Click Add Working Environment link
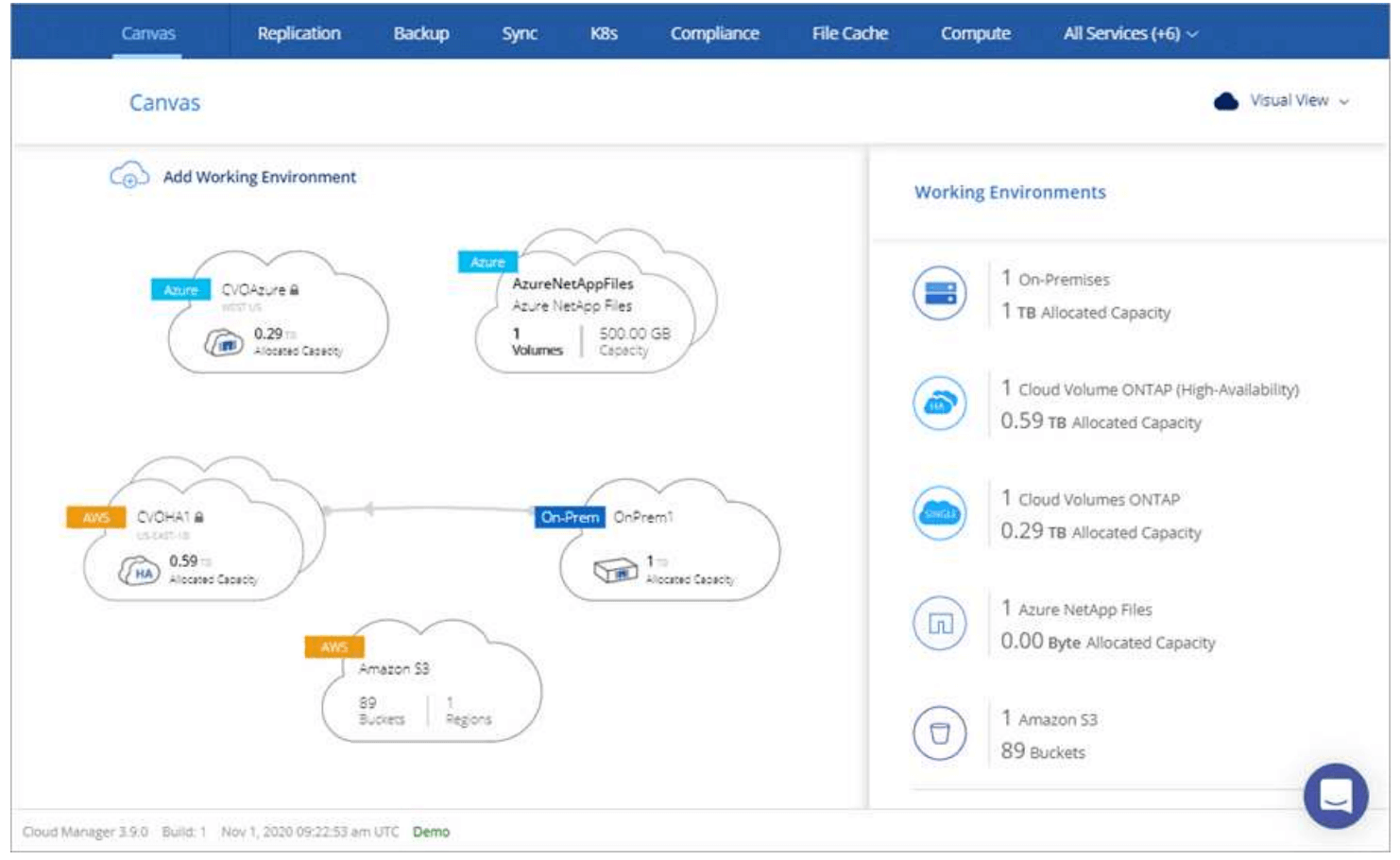This screenshot has width=1400, height=860. (260, 177)
